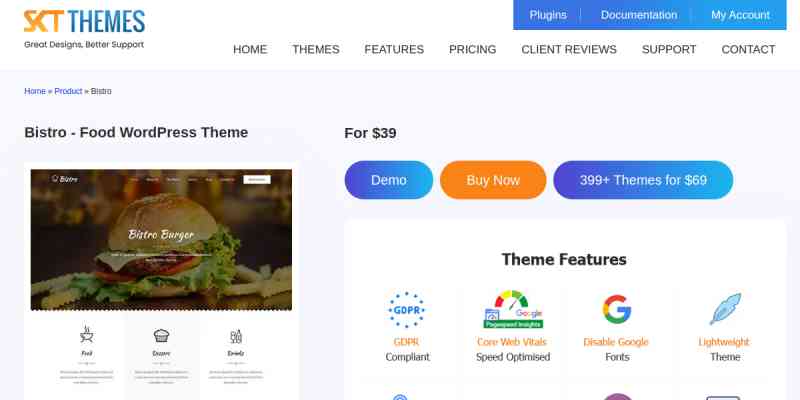Open the Themes menu item
The image size is (800, 400).
(x=316, y=49)
